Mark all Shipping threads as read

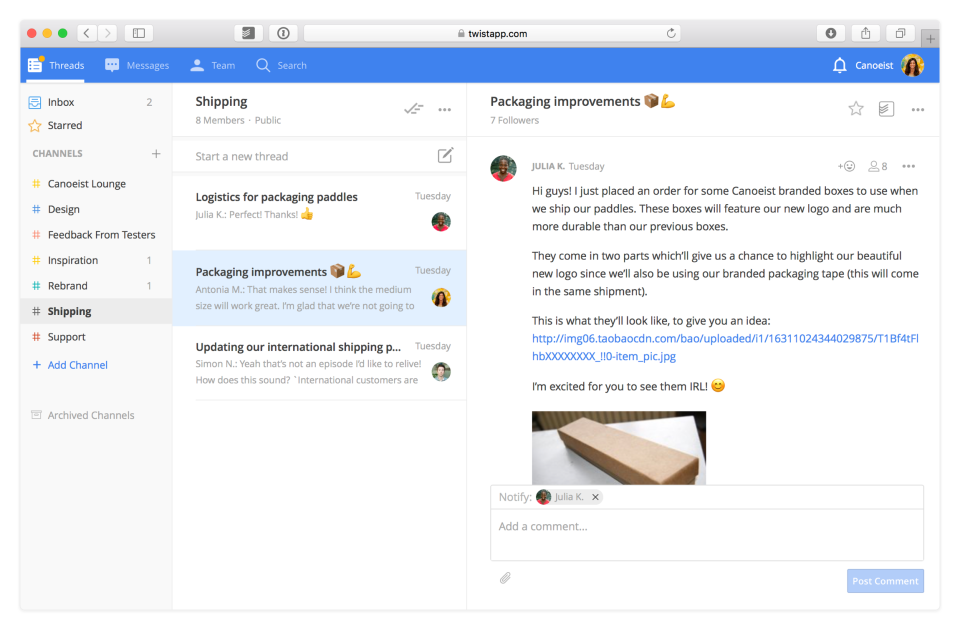[x=413, y=109]
